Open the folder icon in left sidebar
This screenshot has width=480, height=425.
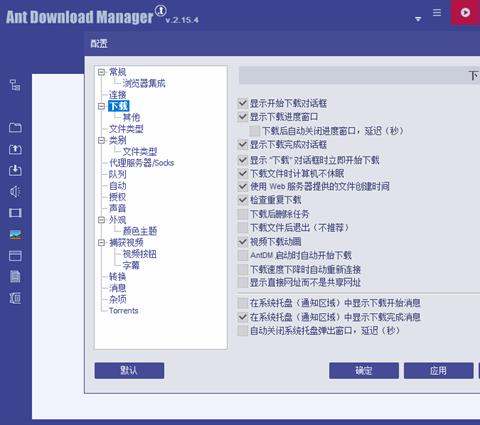(15, 128)
